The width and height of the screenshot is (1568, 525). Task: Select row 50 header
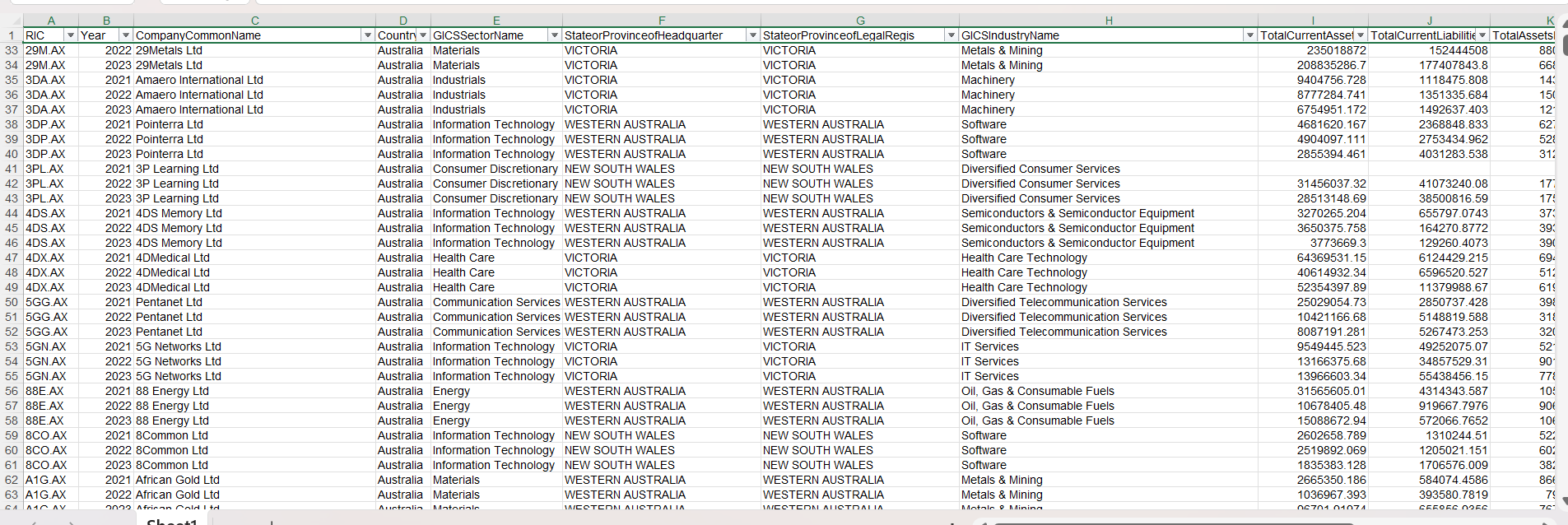coord(12,302)
